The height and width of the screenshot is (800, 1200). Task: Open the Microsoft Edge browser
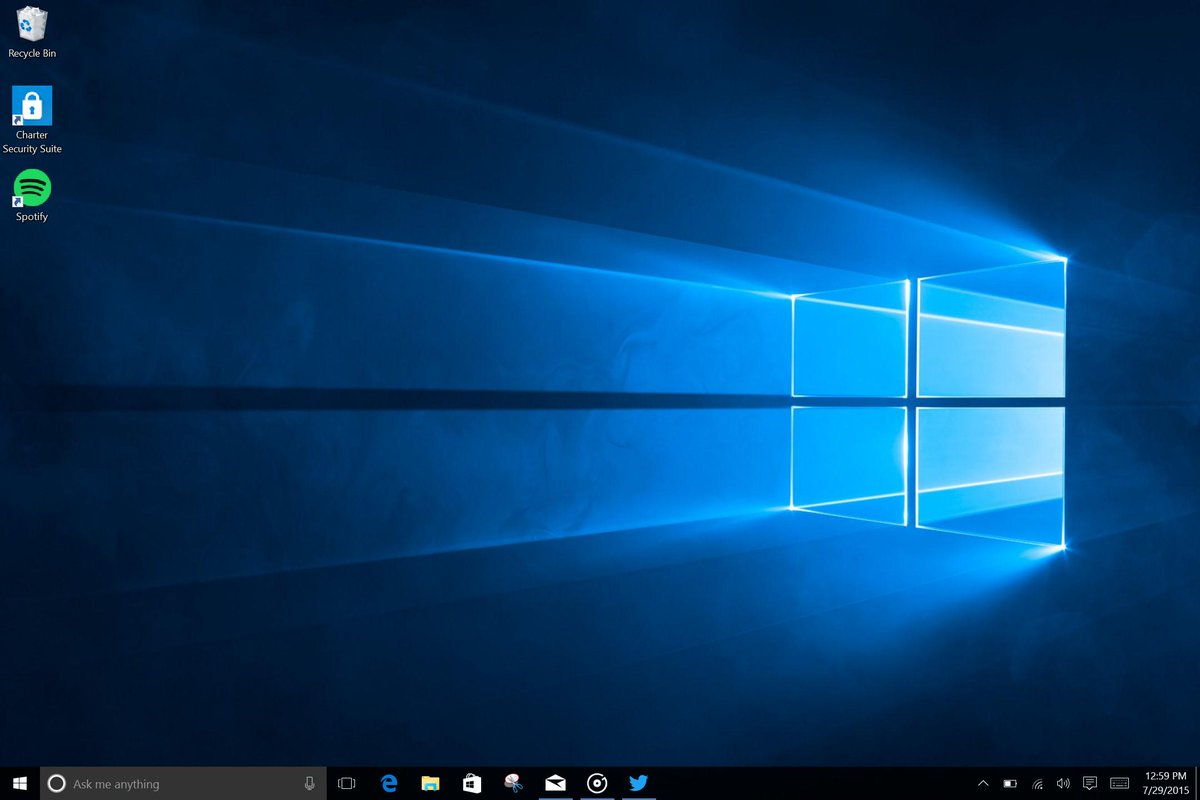388,784
